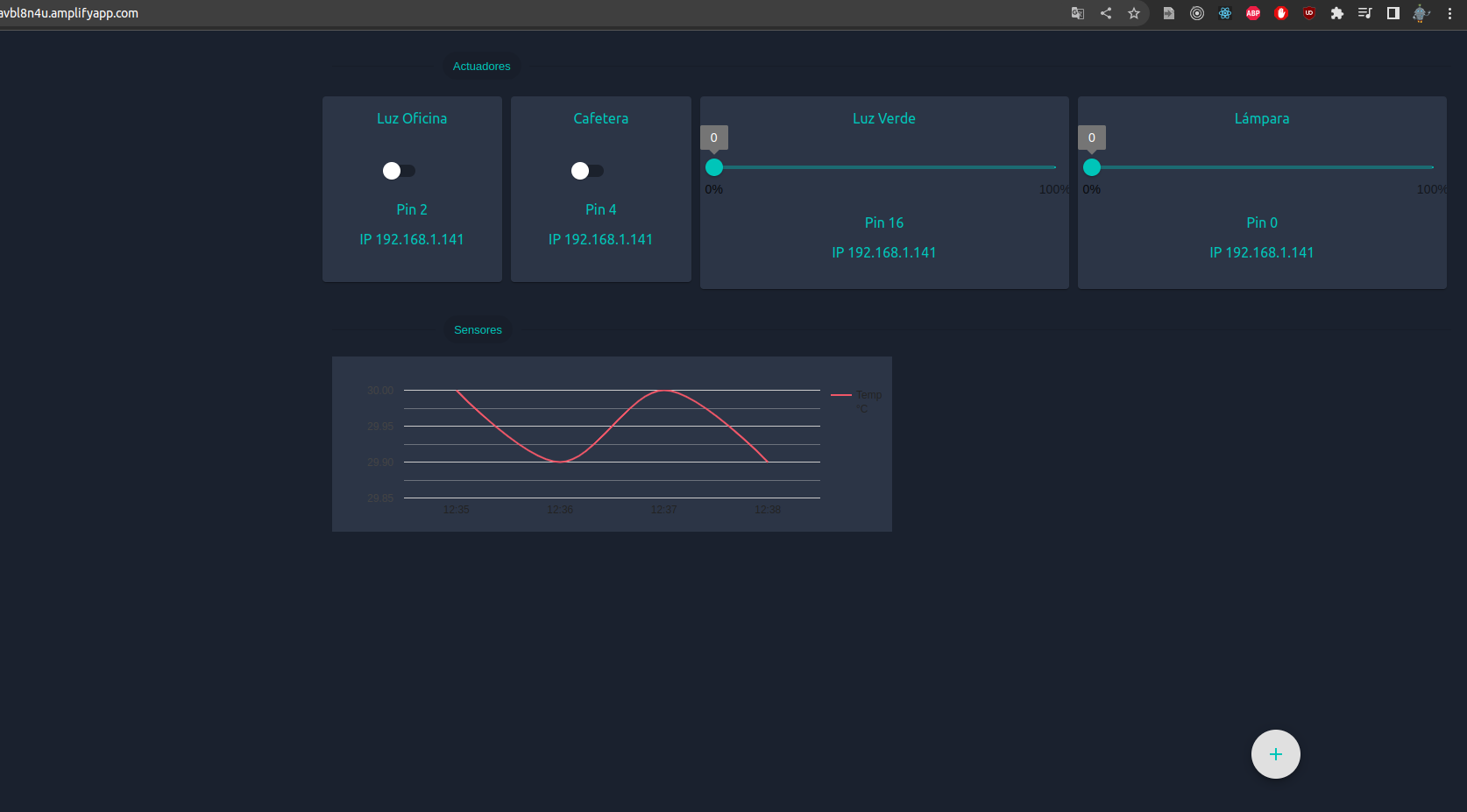Click the 0% label under Luz Verde slider
Image resolution: width=1467 pixels, height=812 pixels.
714,189
